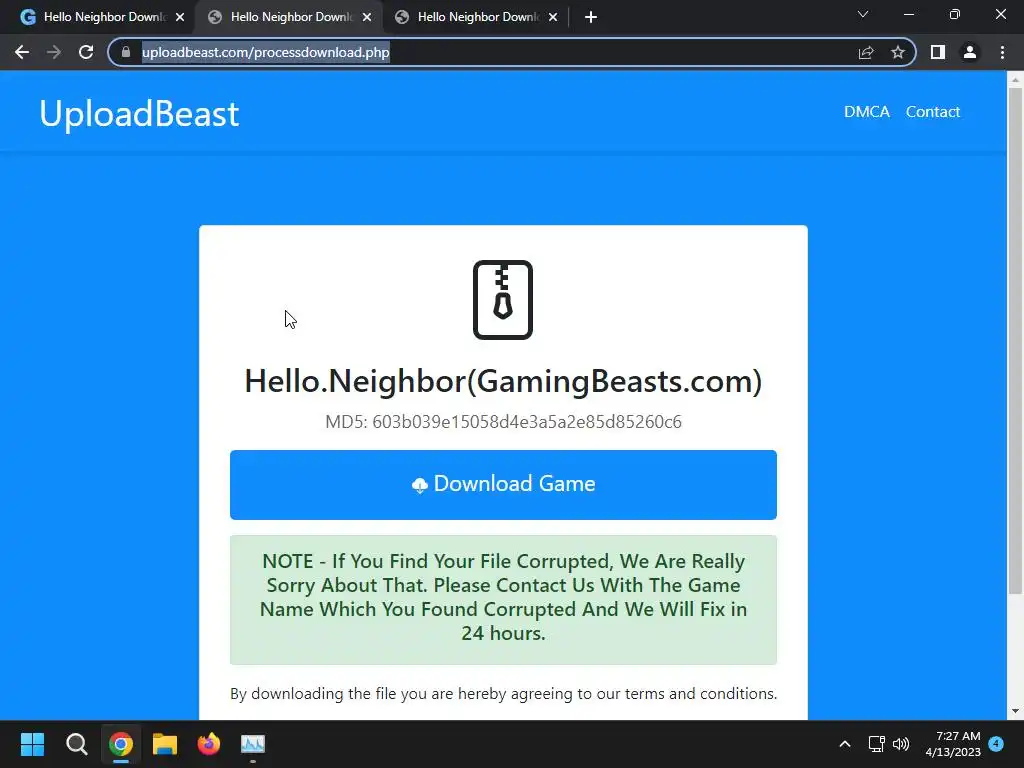Click the UploadBeast site logo
1024x768 pixels.
(x=139, y=114)
